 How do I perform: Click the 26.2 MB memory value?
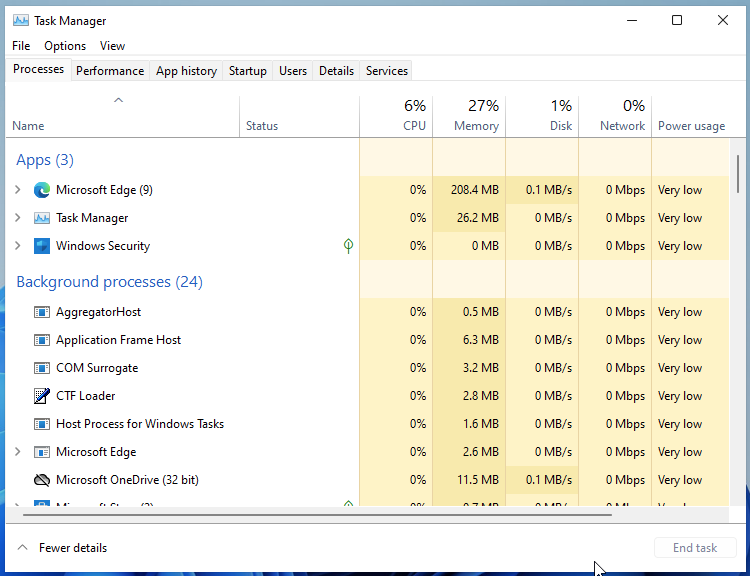pyautogui.click(x=477, y=218)
